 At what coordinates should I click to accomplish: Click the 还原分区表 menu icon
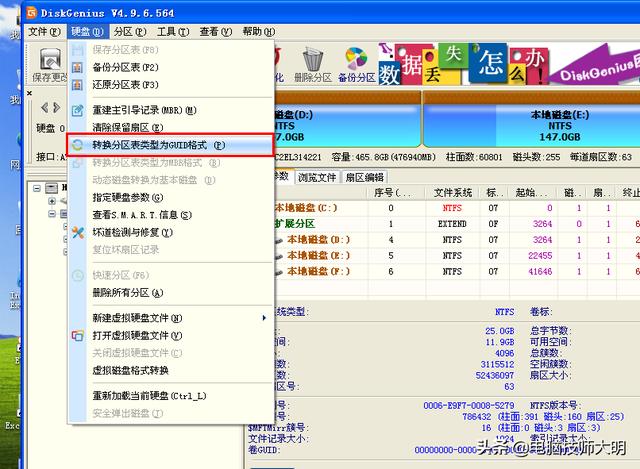[x=77, y=85]
